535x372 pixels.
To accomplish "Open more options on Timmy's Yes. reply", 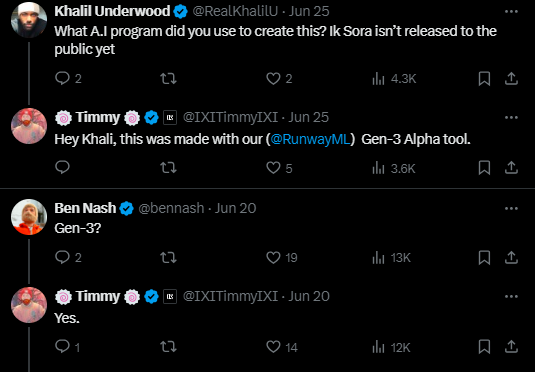I will point(511,296).
